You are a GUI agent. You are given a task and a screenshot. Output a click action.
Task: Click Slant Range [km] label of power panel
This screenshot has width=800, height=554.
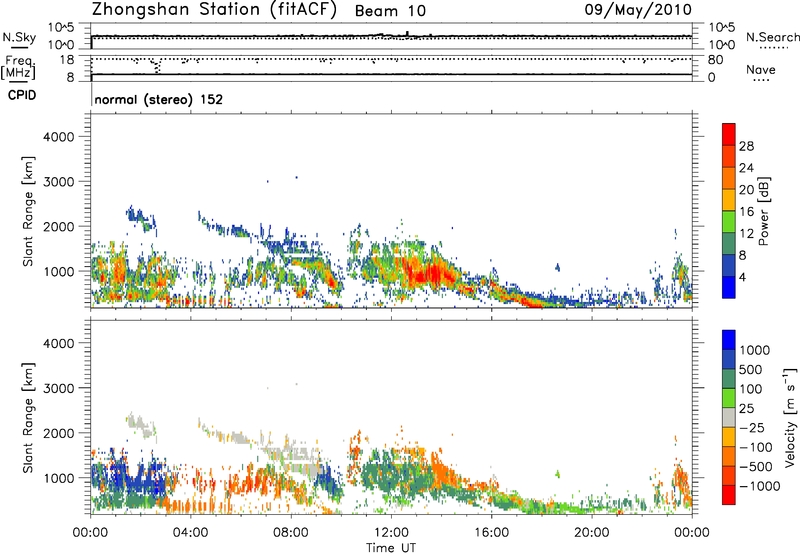[28, 211]
